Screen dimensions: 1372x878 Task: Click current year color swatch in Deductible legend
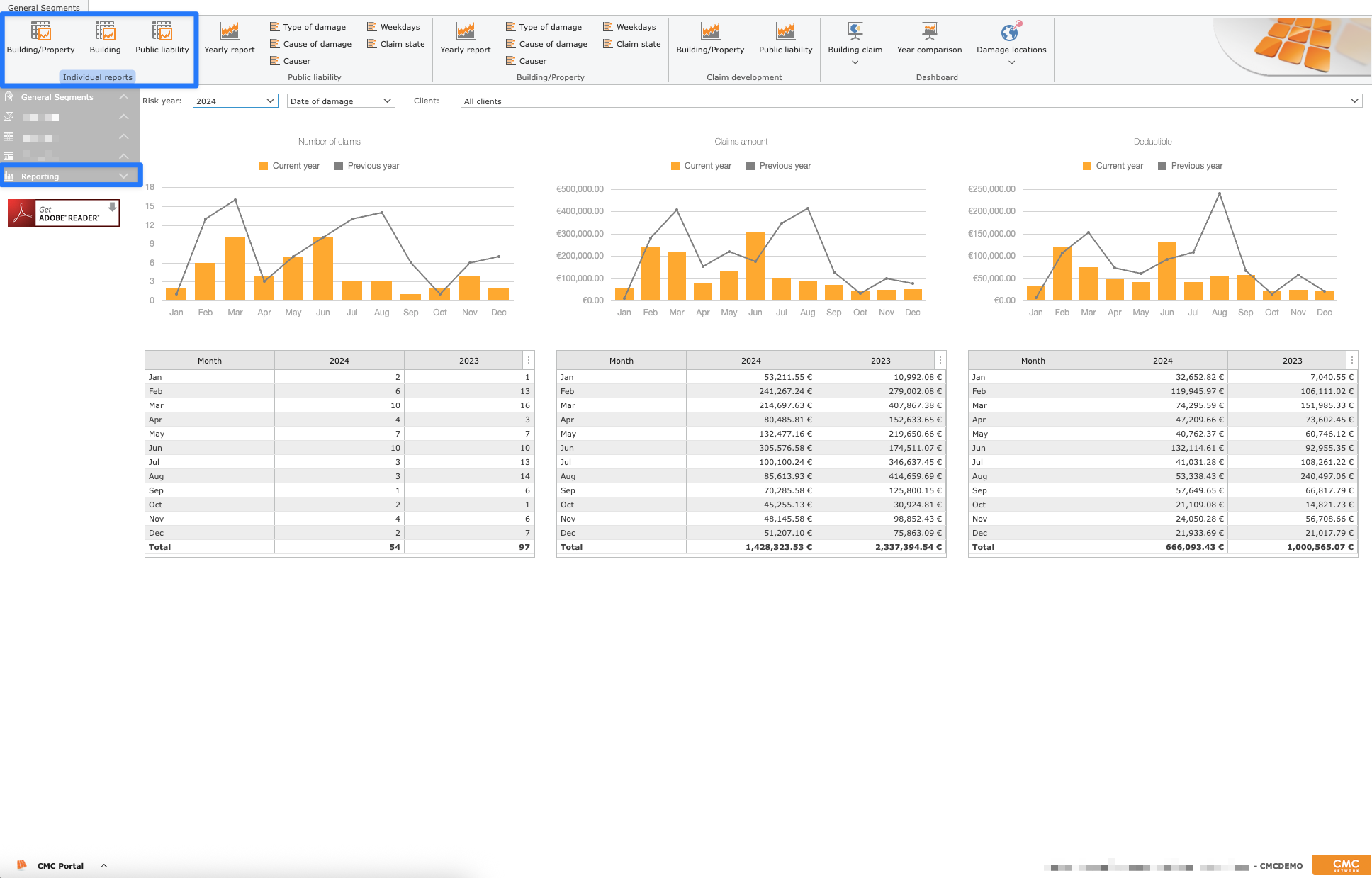coord(1087,166)
